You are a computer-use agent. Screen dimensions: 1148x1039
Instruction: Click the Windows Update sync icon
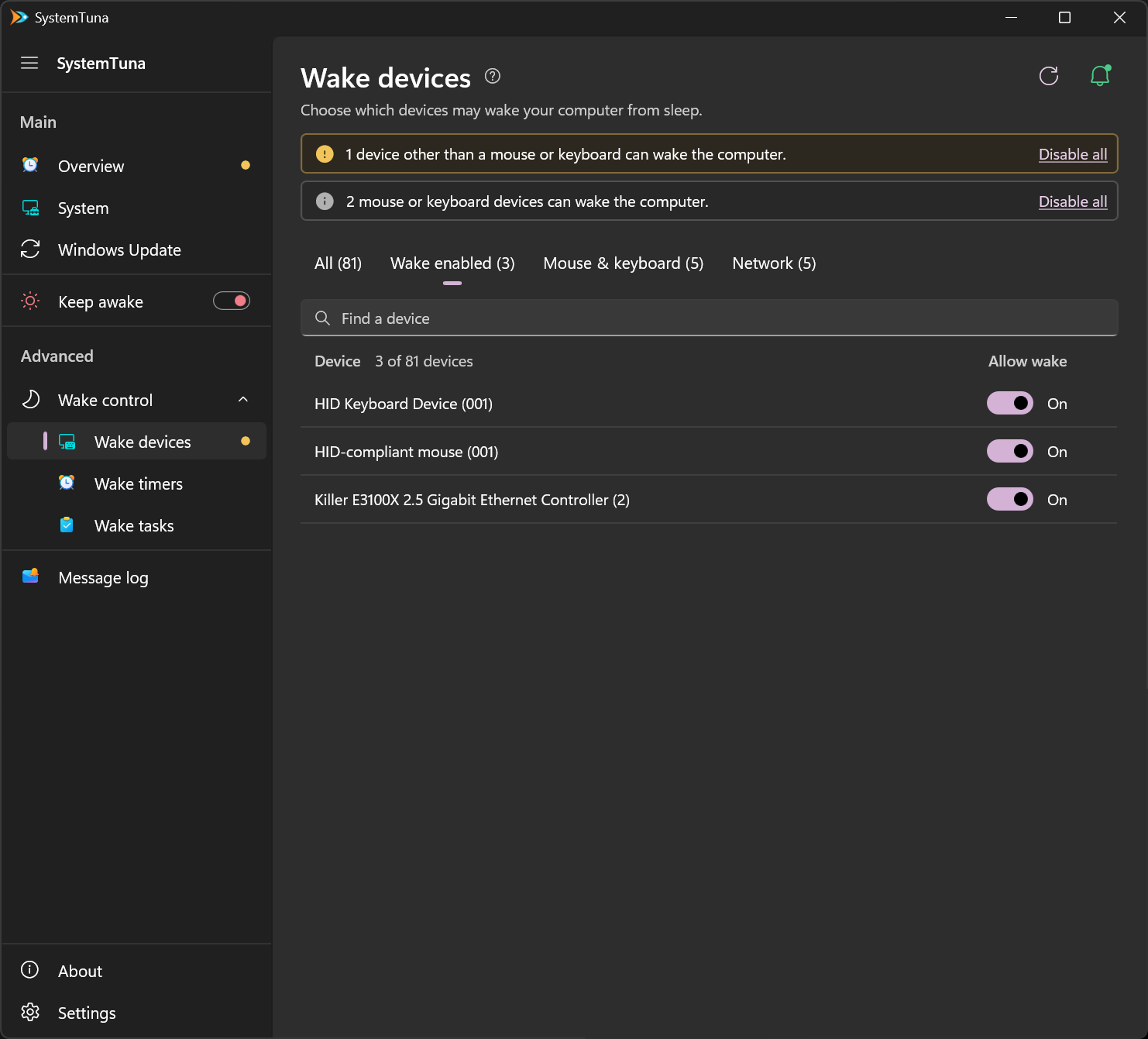pyautogui.click(x=30, y=249)
